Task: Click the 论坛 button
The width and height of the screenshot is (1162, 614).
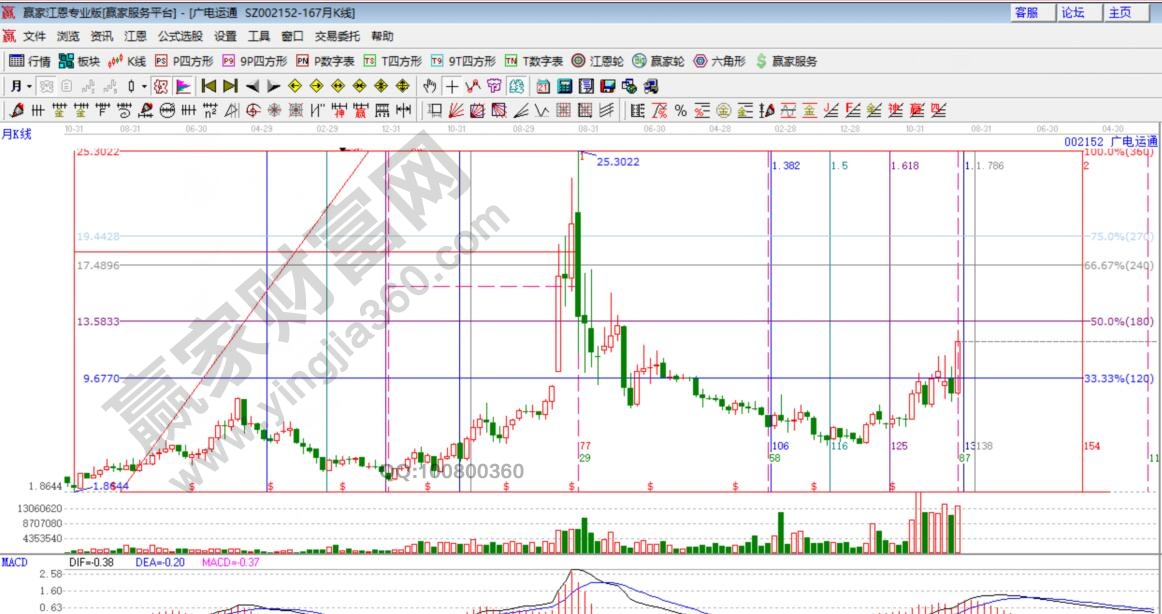Action: [1073, 12]
